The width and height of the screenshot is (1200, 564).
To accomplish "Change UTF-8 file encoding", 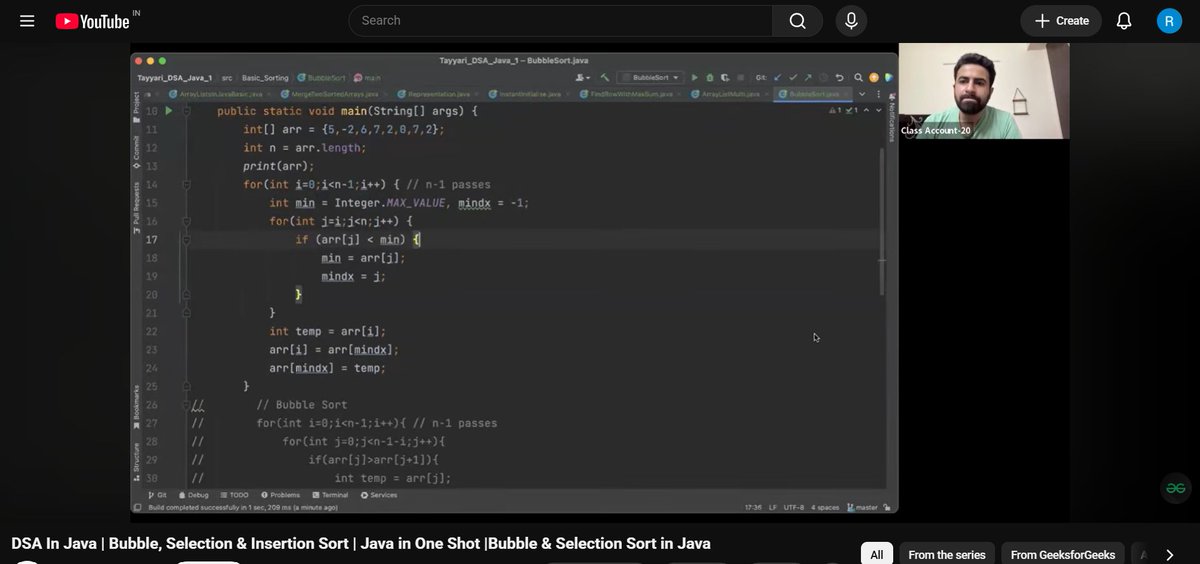I will click(x=795, y=507).
